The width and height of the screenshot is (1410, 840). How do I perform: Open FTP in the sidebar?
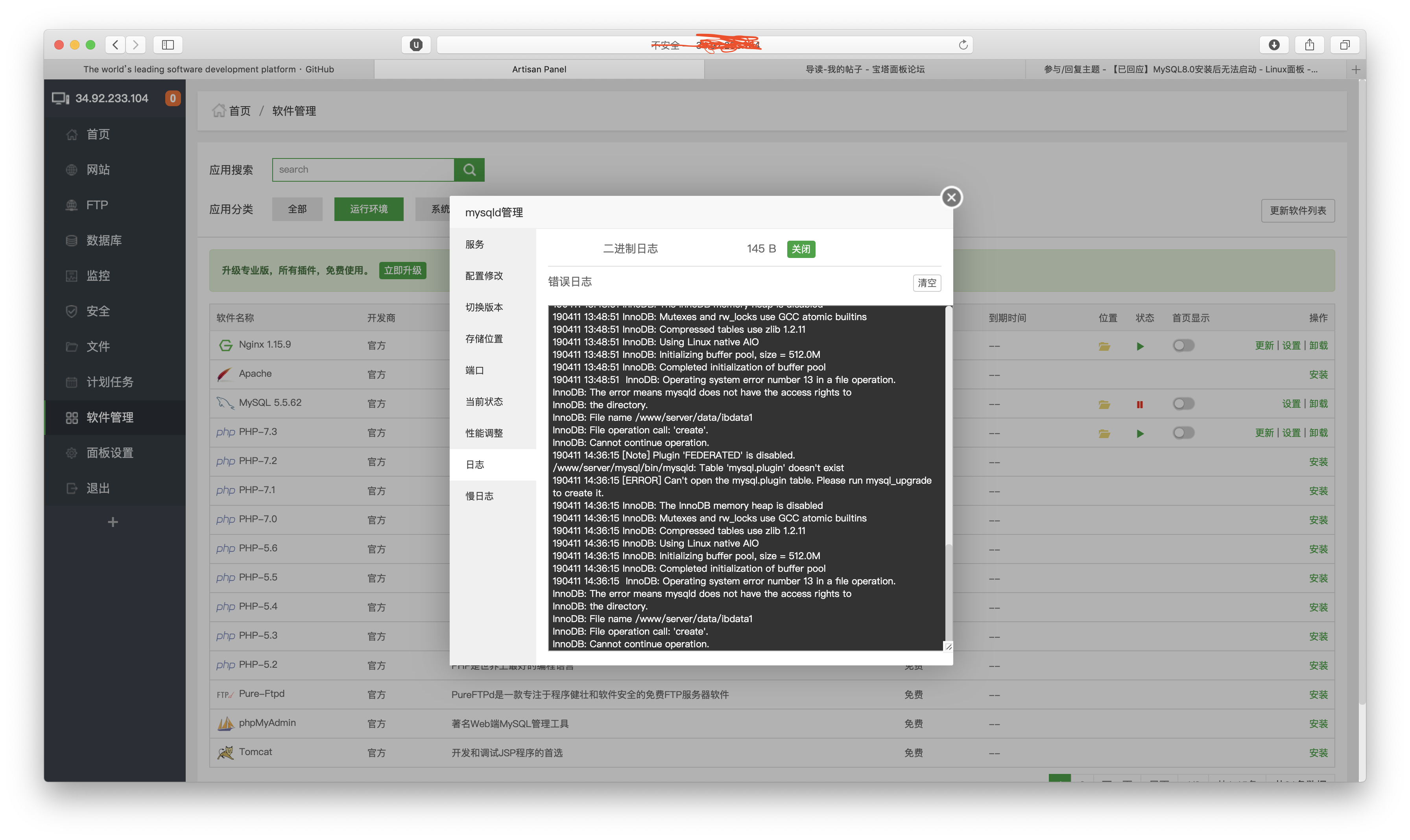point(115,205)
